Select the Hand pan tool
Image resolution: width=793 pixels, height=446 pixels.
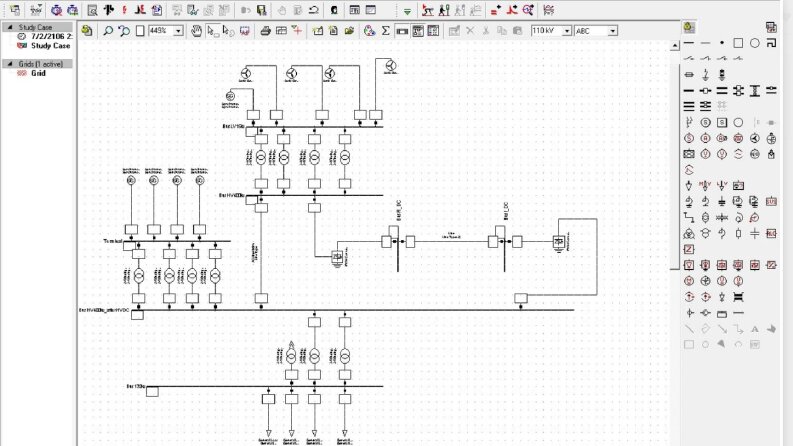coord(196,31)
